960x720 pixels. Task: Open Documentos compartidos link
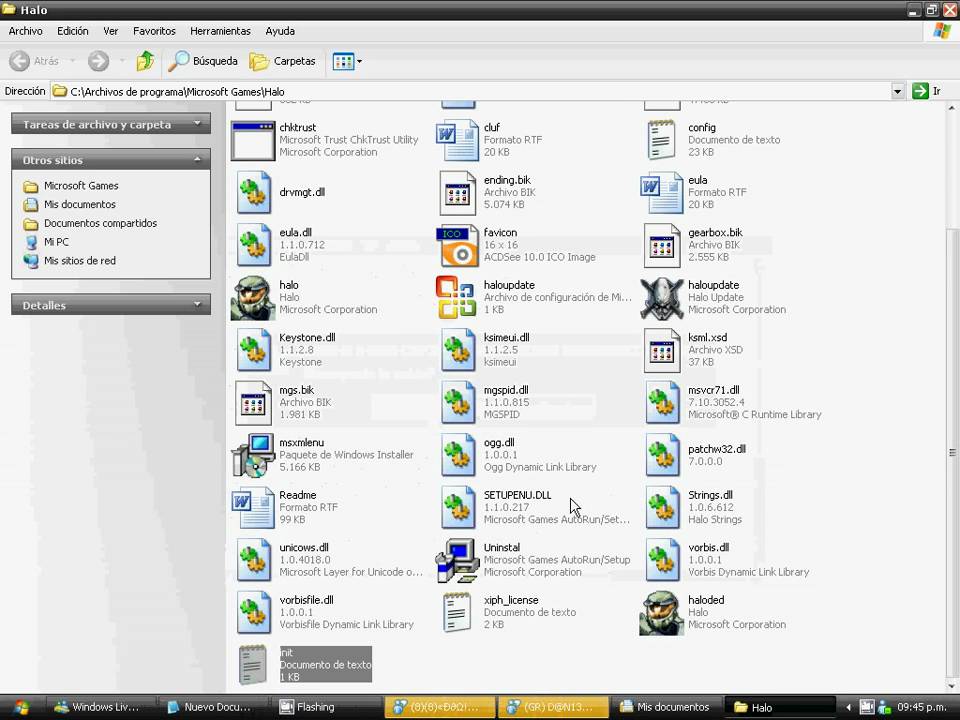click(100, 223)
